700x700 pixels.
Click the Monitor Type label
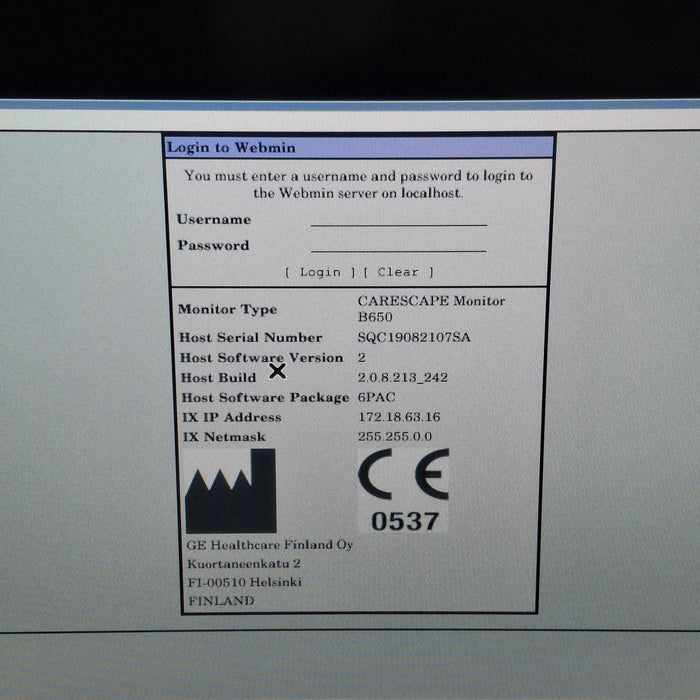[x=227, y=309]
